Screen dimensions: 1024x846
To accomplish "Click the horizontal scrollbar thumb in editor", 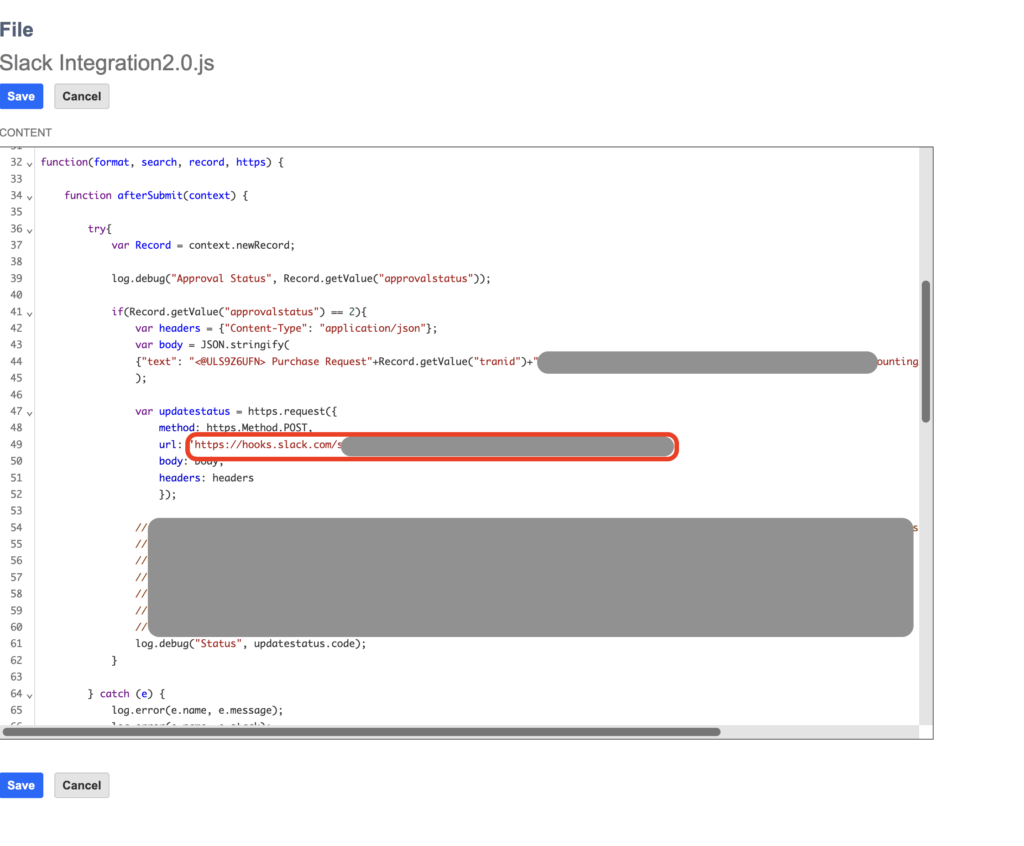I will pyautogui.click(x=361, y=732).
